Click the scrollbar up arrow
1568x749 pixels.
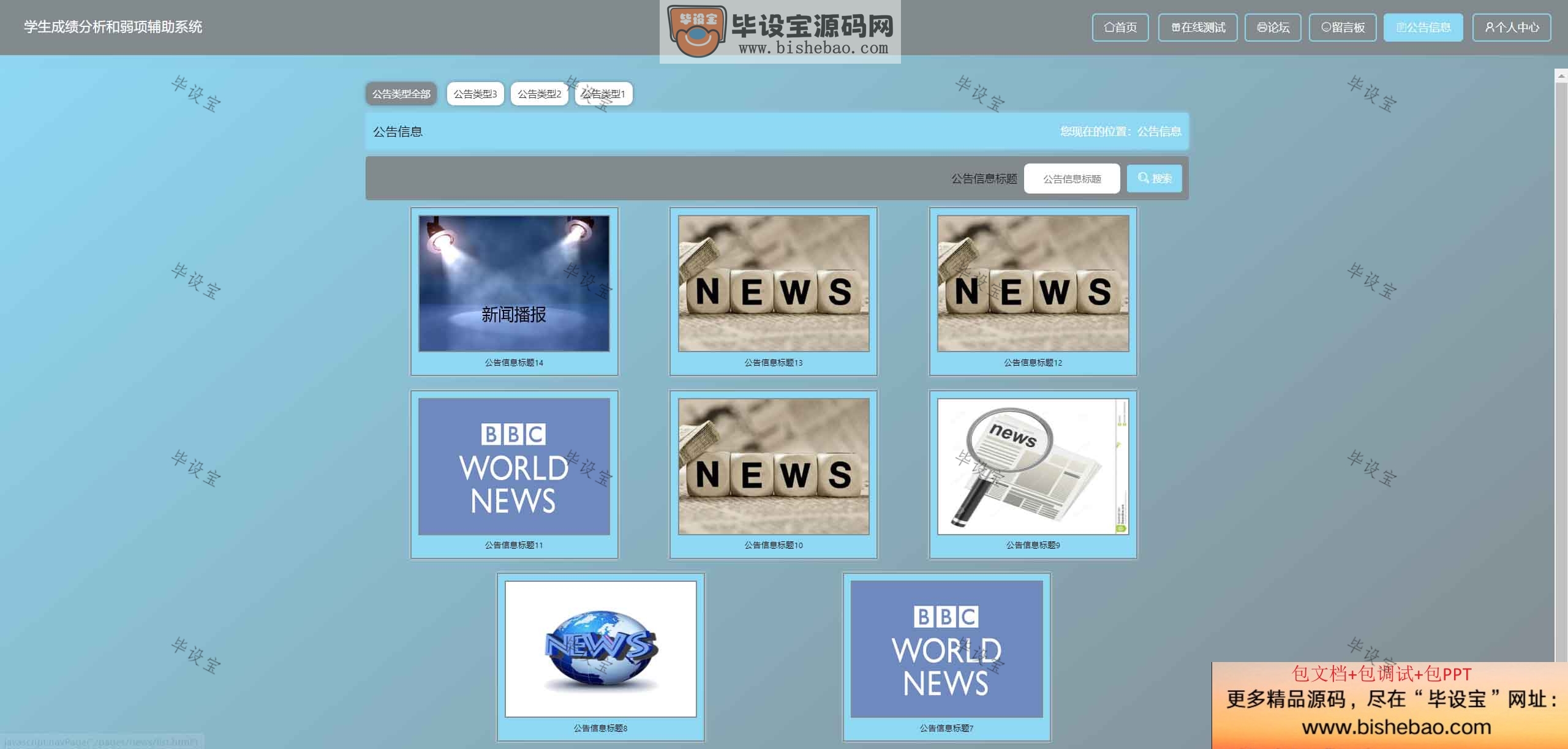(1561, 75)
